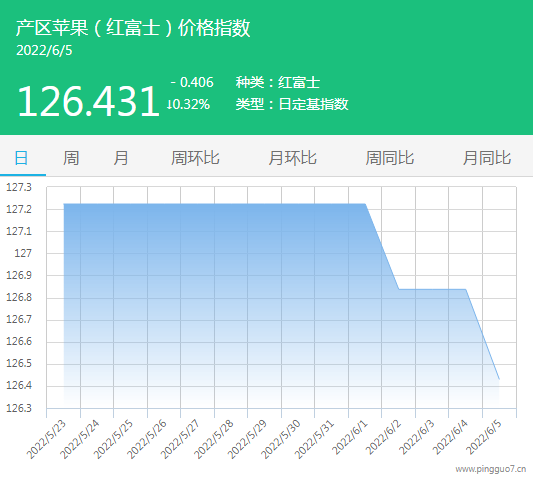This screenshot has width=533, height=480.
Task: Switch to the 周 weekly tab
Action: (71, 158)
